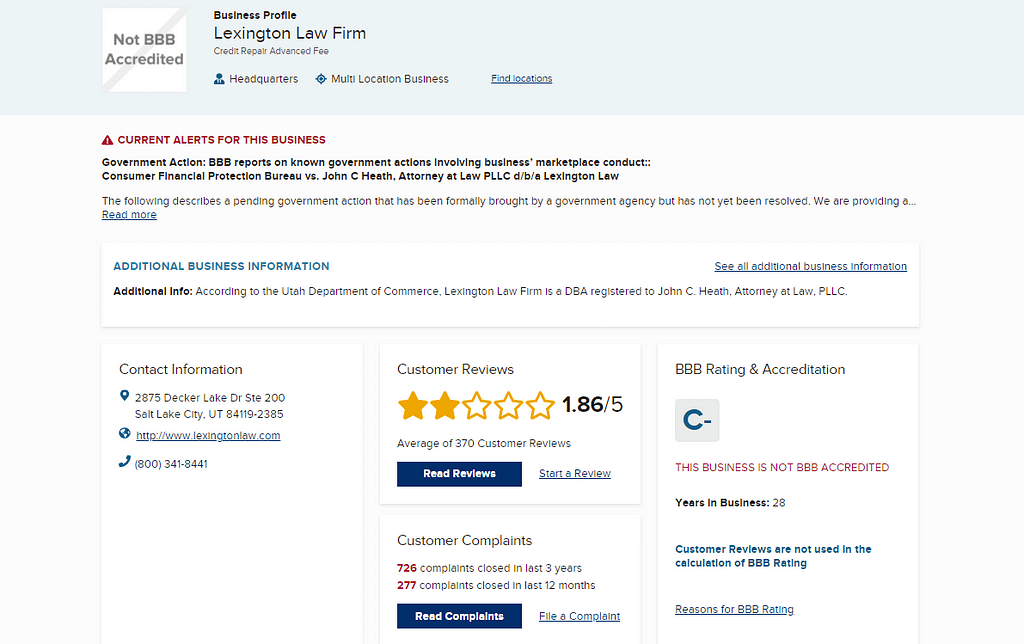Click the phone handset icon

tap(124, 462)
